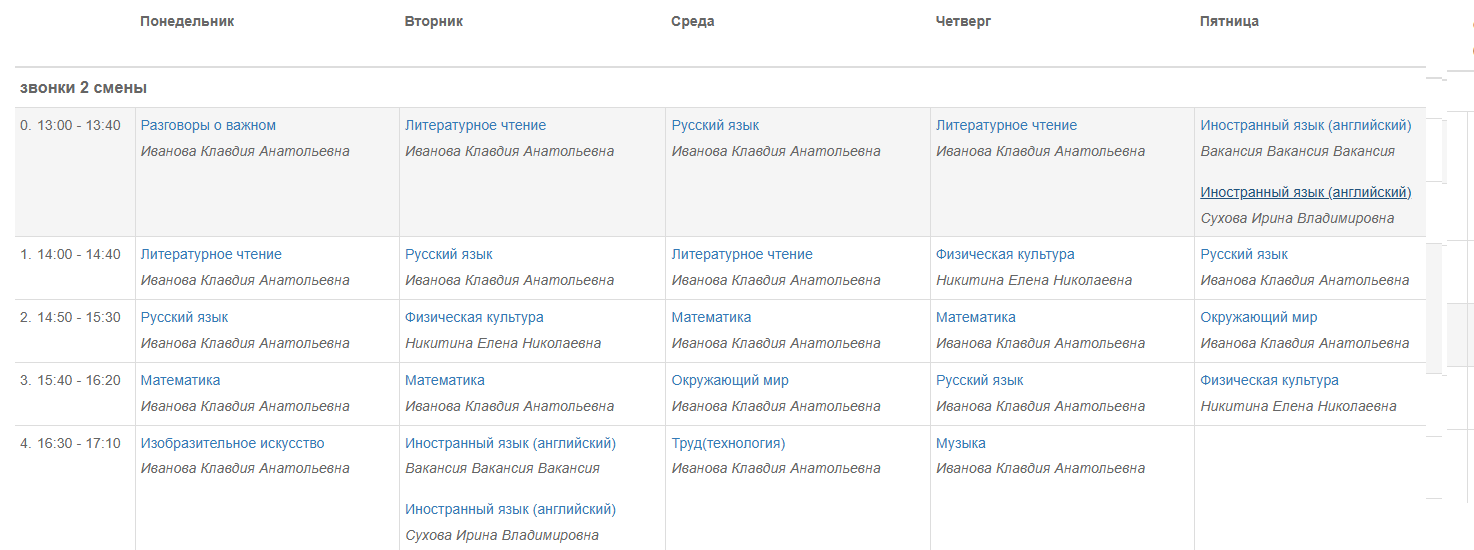
Task: Open Friday's Окружающий мир lesson
Action: point(1258,317)
